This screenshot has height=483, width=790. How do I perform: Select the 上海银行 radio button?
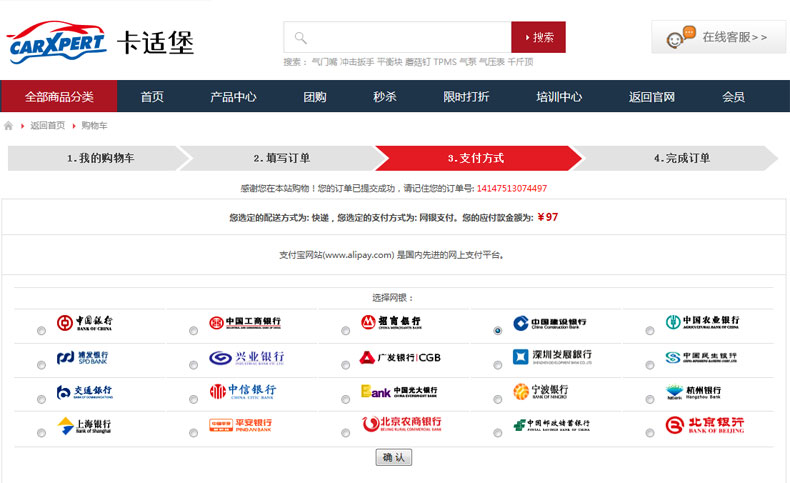(x=41, y=433)
